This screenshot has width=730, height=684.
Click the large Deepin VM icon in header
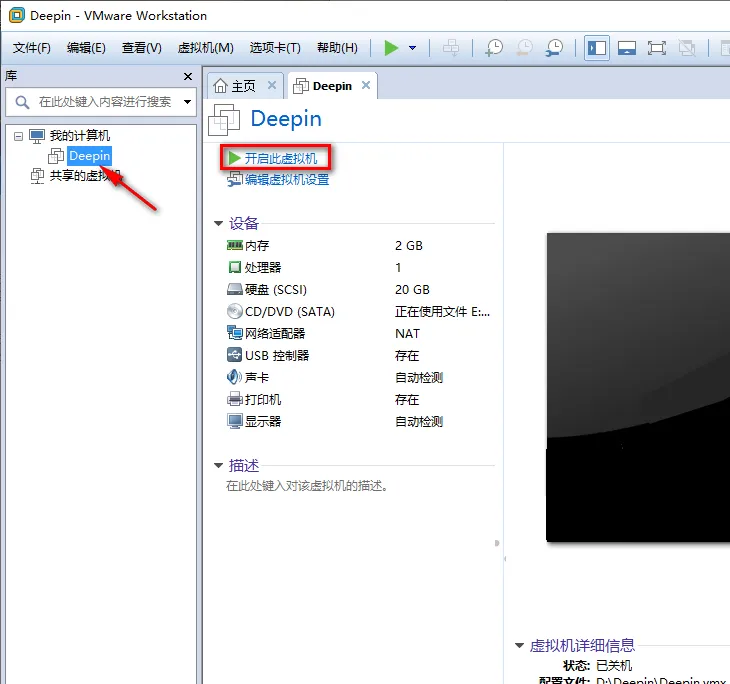224,120
